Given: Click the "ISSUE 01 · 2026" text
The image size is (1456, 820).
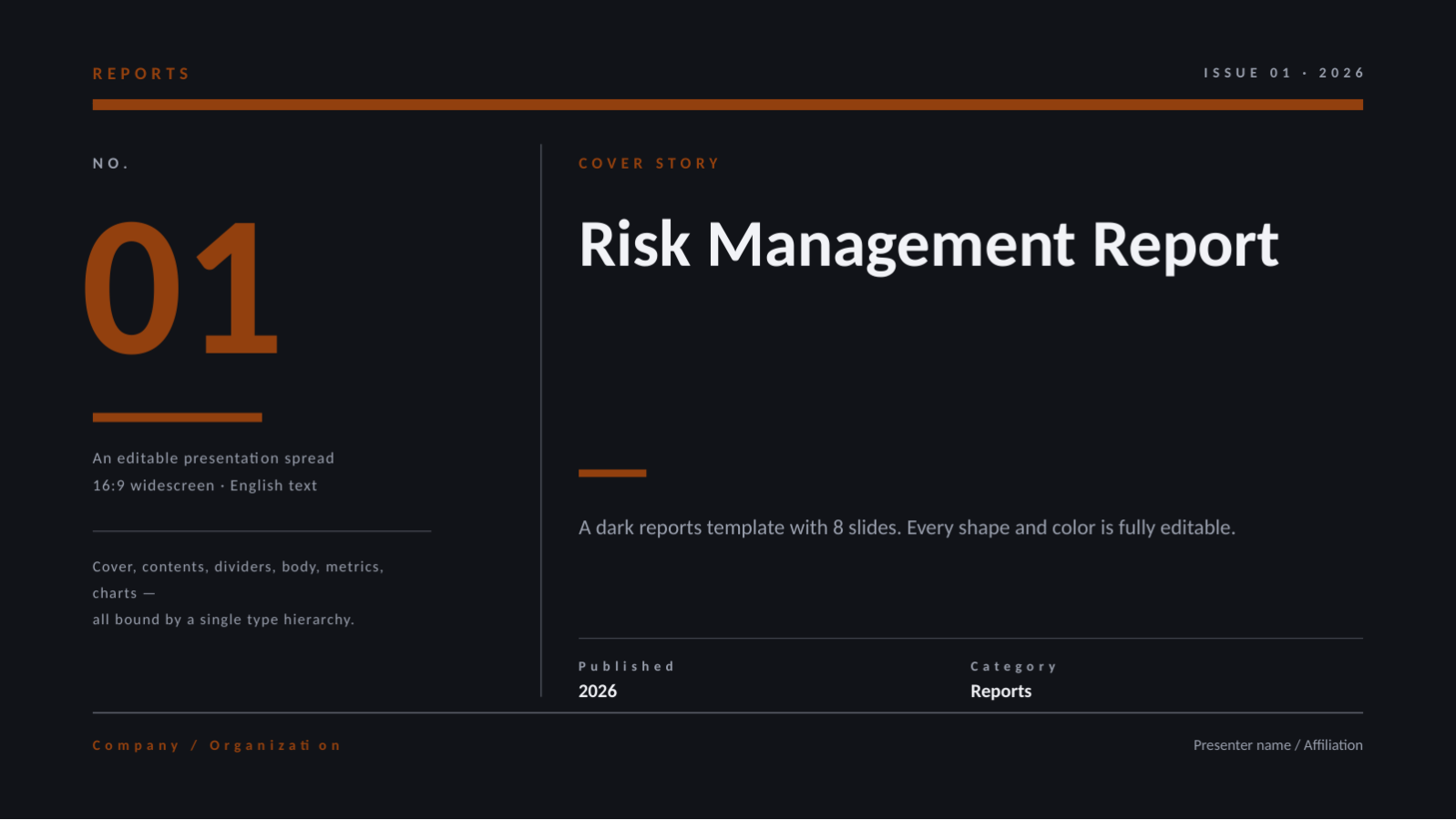Looking at the screenshot, I should (x=1284, y=73).
